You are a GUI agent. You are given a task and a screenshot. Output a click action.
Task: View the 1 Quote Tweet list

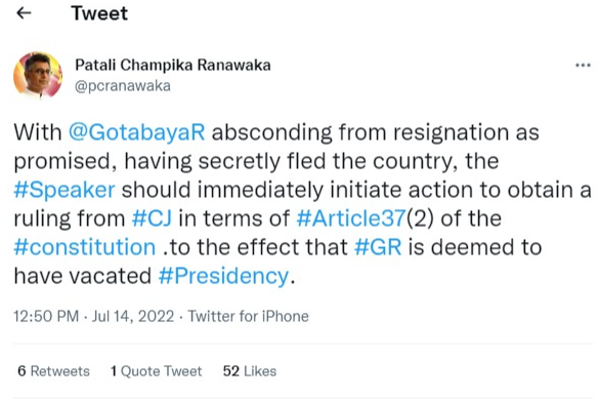(156, 371)
